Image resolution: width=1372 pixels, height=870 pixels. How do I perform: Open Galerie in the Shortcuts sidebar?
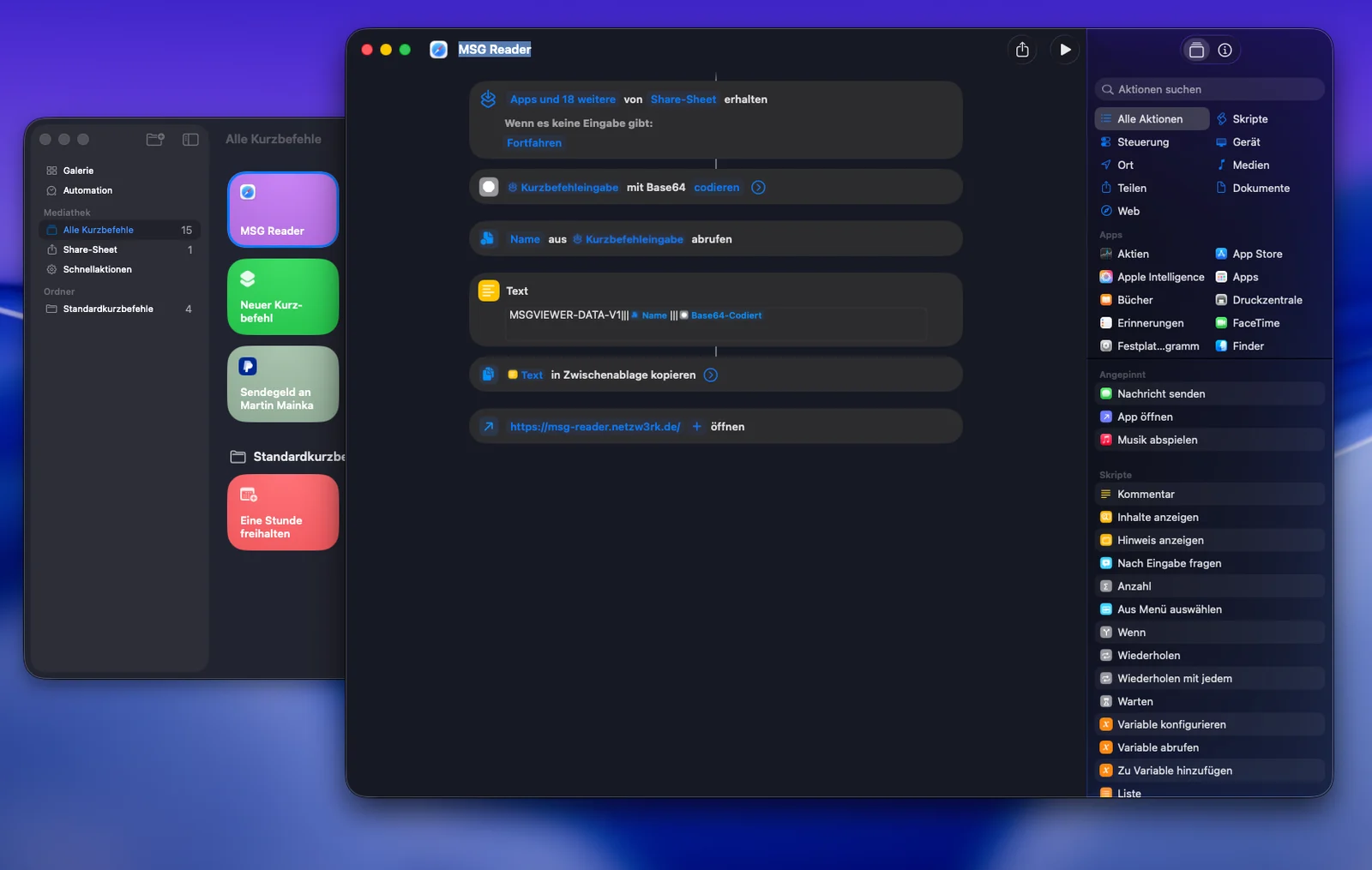coord(119,171)
